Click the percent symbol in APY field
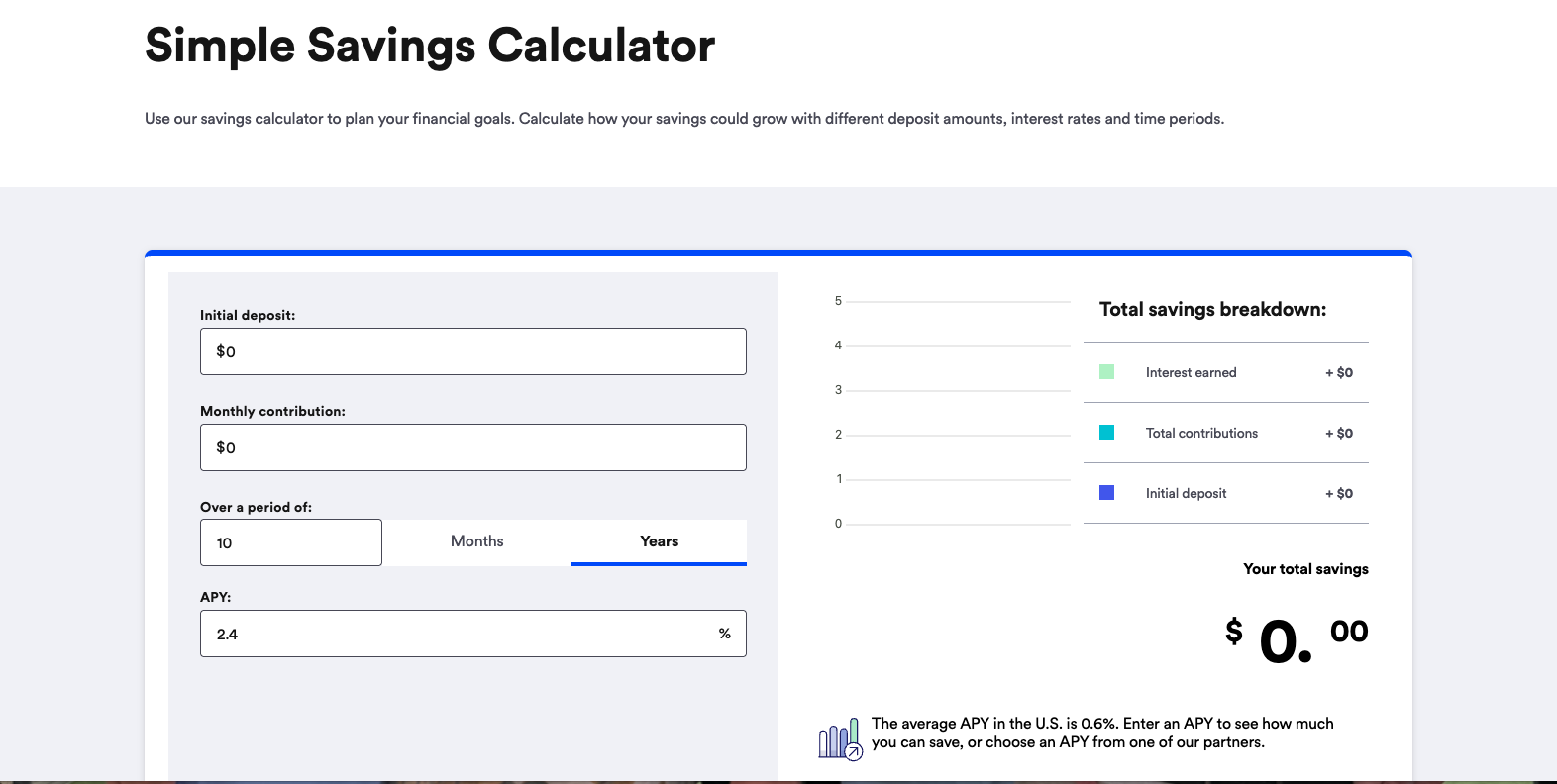Screen dimensions: 1557x784 [x=725, y=634]
